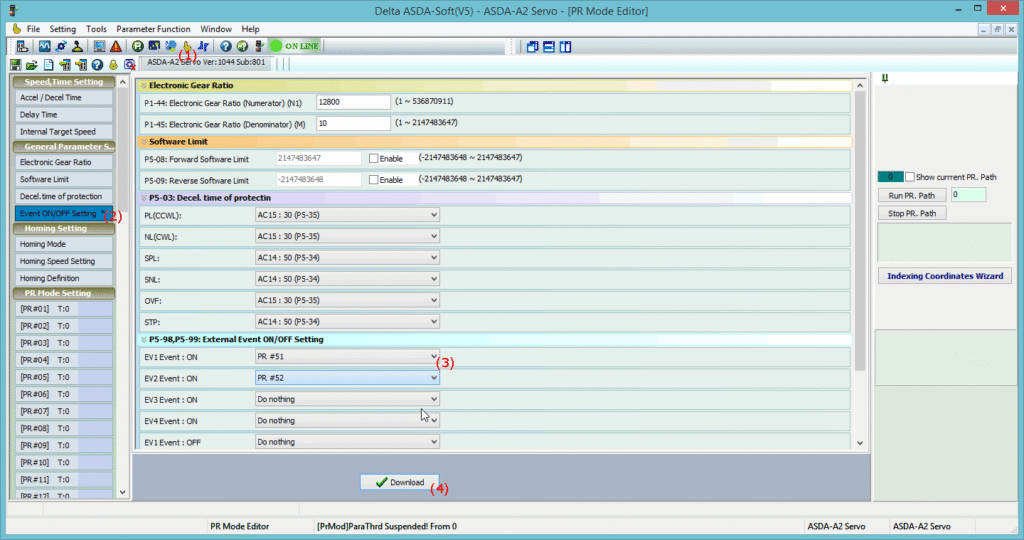This screenshot has height=540, width=1024.
Task: Open the SNL deceleration dropdown
Action: pyautogui.click(x=347, y=279)
